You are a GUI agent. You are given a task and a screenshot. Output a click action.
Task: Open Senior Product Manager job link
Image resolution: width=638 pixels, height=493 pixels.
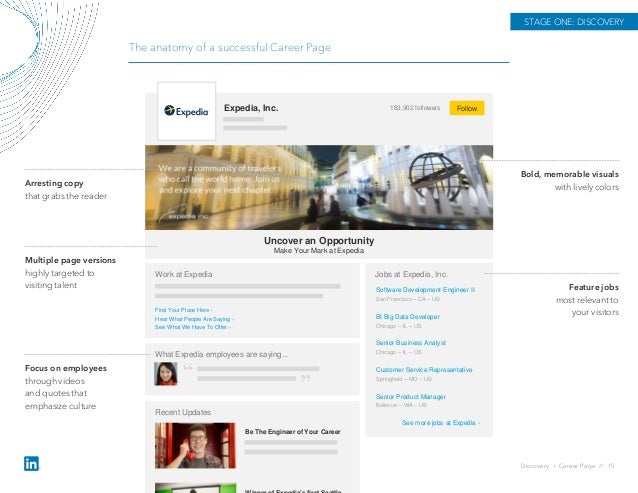(x=411, y=397)
